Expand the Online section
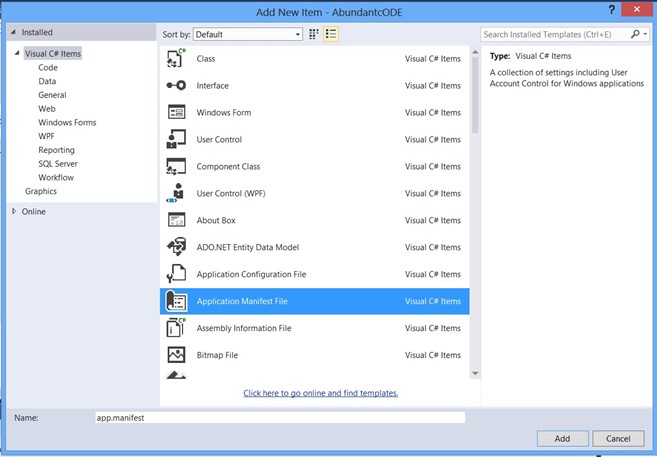The width and height of the screenshot is (657, 457). [14, 211]
